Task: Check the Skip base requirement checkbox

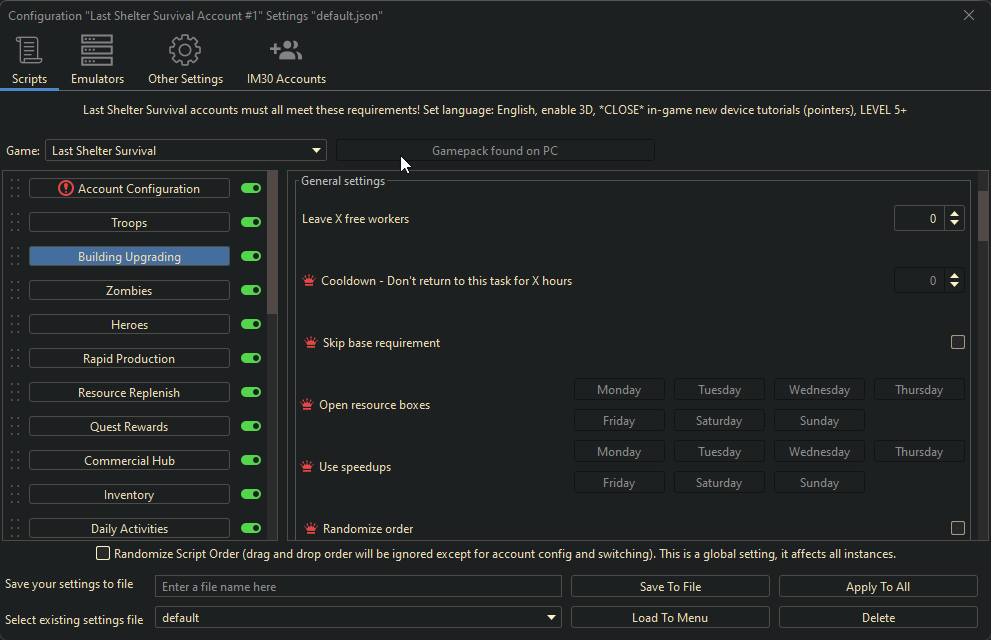Action: (957, 342)
